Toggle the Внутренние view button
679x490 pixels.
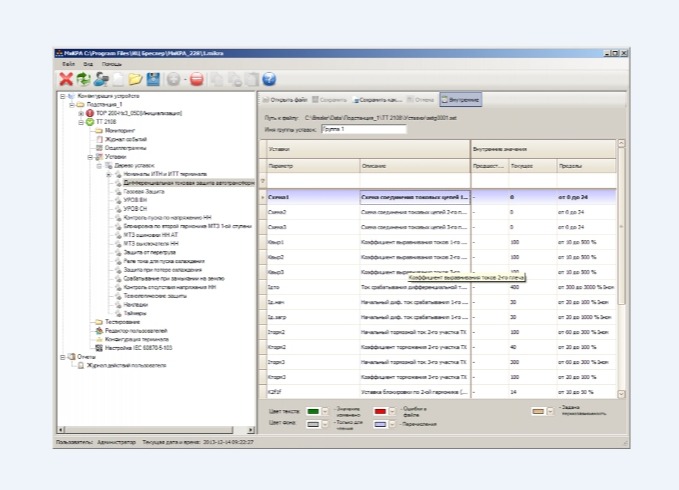click(x=461, y=100)
